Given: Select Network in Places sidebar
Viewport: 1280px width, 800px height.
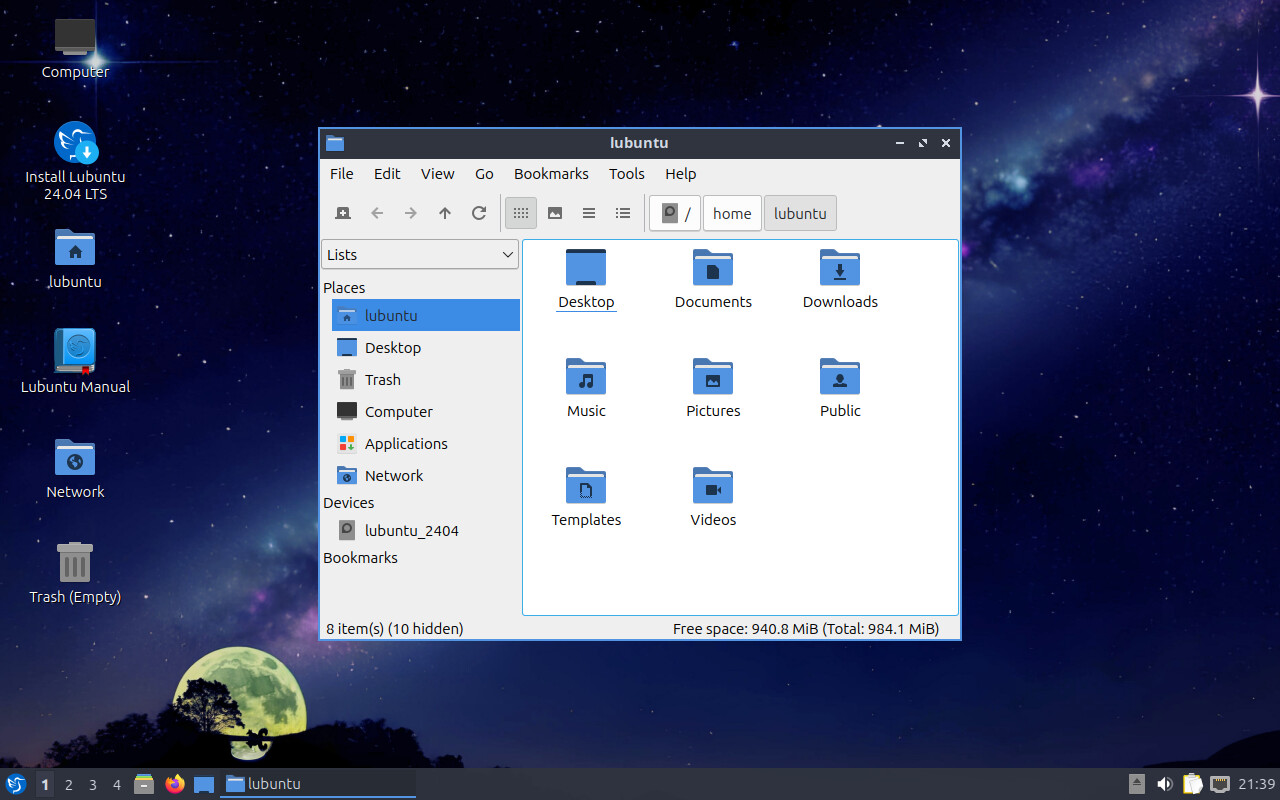Looking at the screenshot, I should (x=426, y=475).
